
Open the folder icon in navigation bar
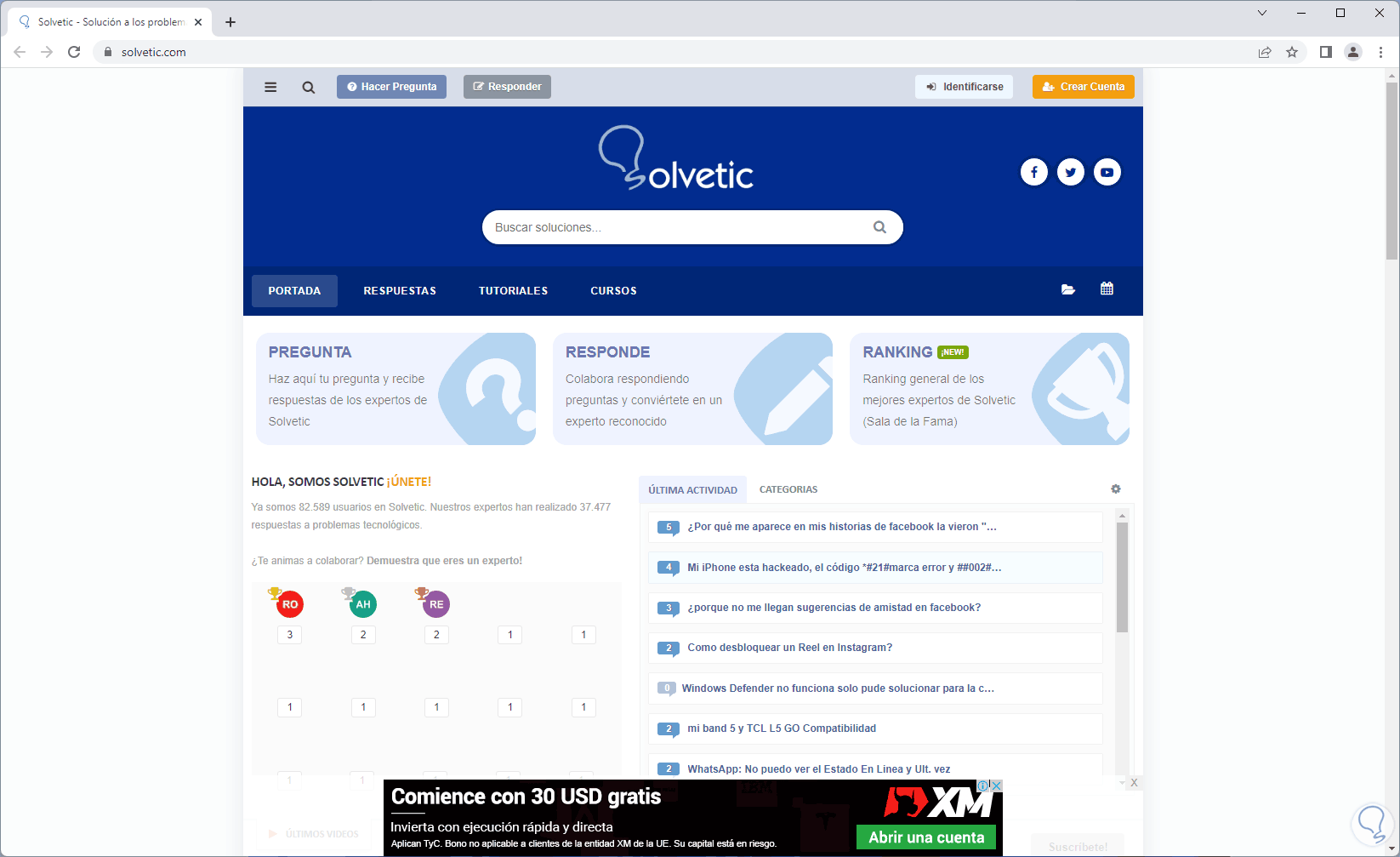[x=1068, y=290]
